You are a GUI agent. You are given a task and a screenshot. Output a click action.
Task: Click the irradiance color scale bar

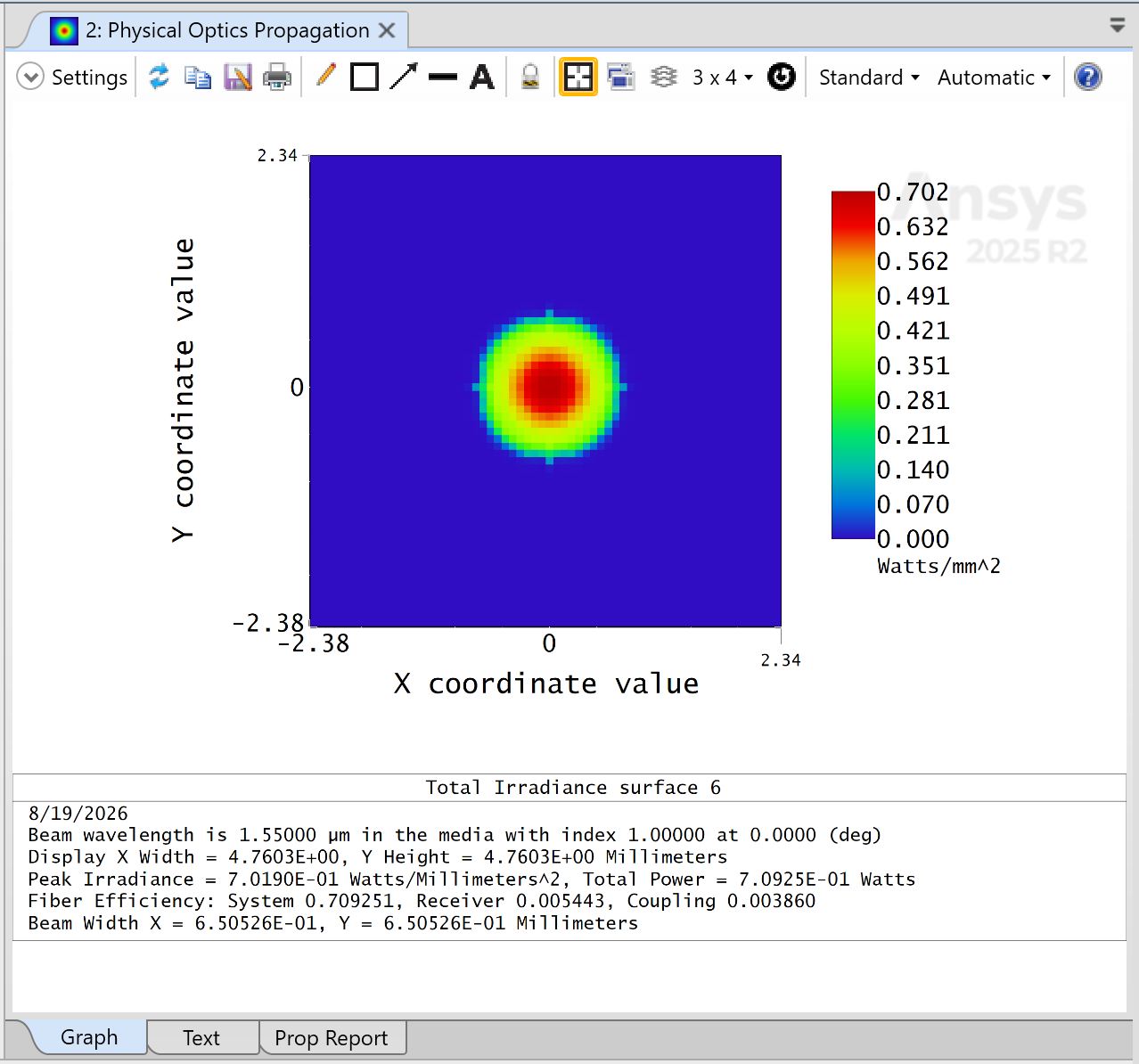point(853,365)
